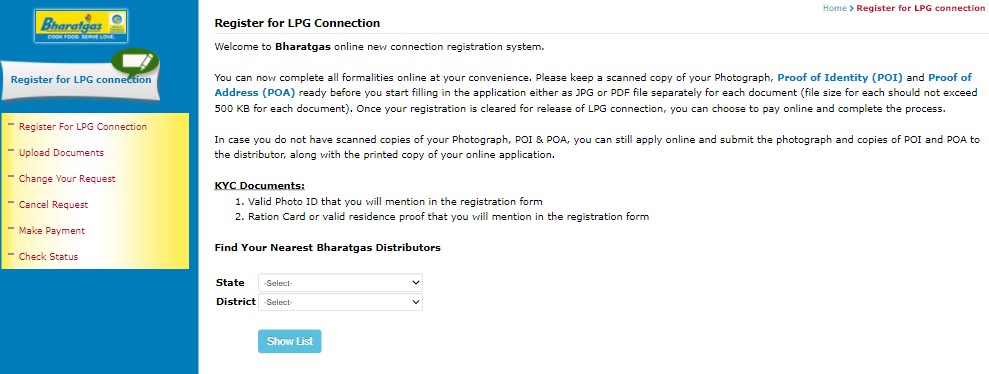Follow the Home breadcrumb link
The image size is (989, 374).
tap(834, 8)
